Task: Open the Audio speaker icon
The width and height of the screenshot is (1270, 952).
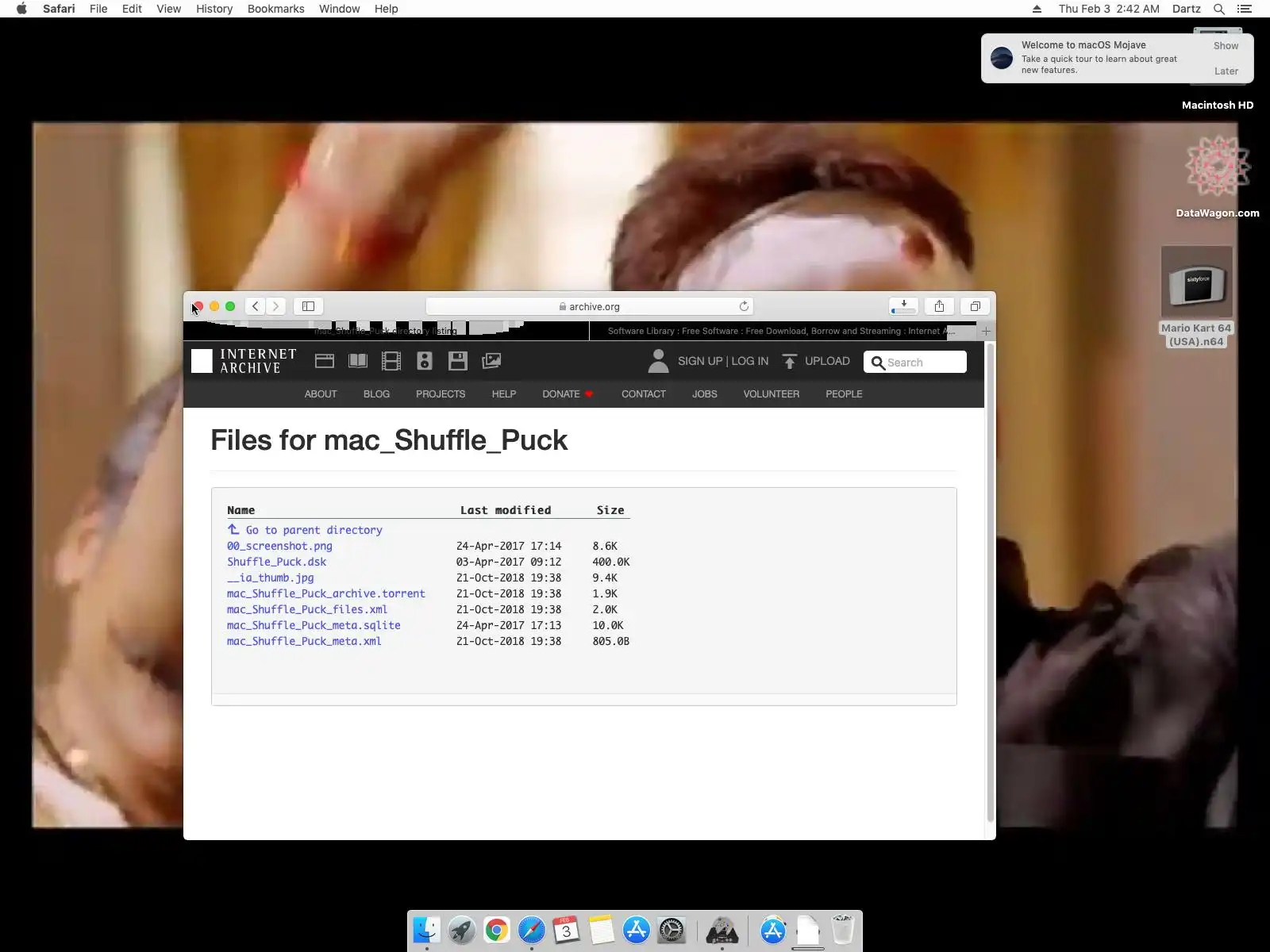Action: pyautogui.click(x=425, y=361)
